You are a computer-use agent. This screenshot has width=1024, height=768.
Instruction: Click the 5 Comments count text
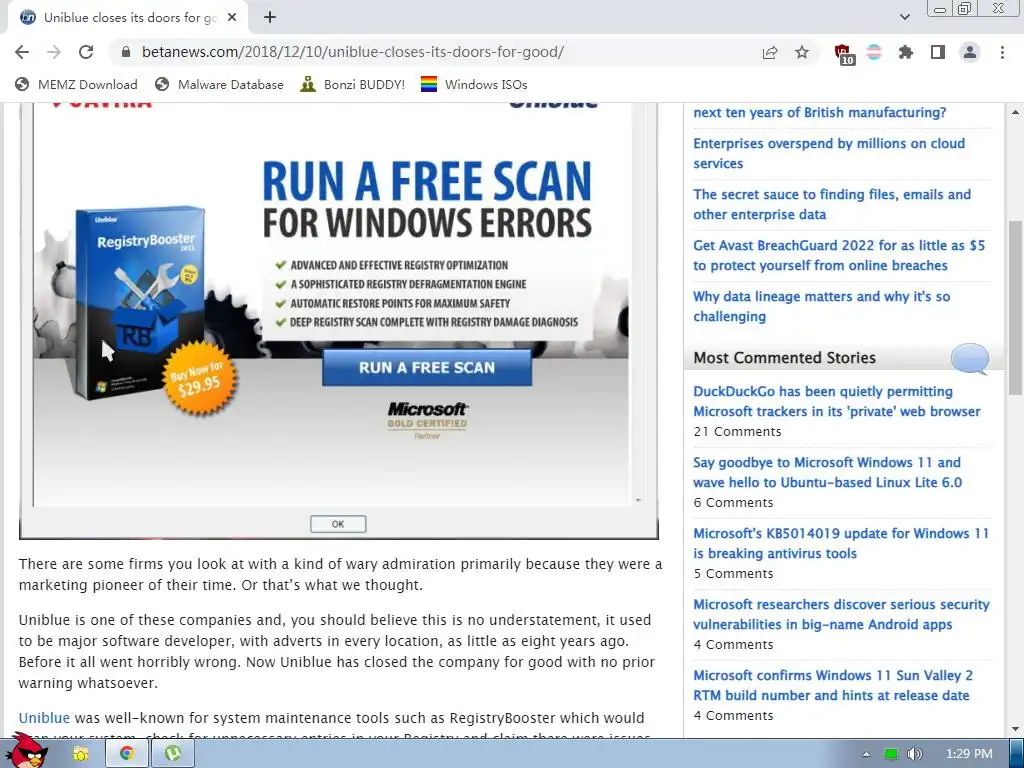733,573
